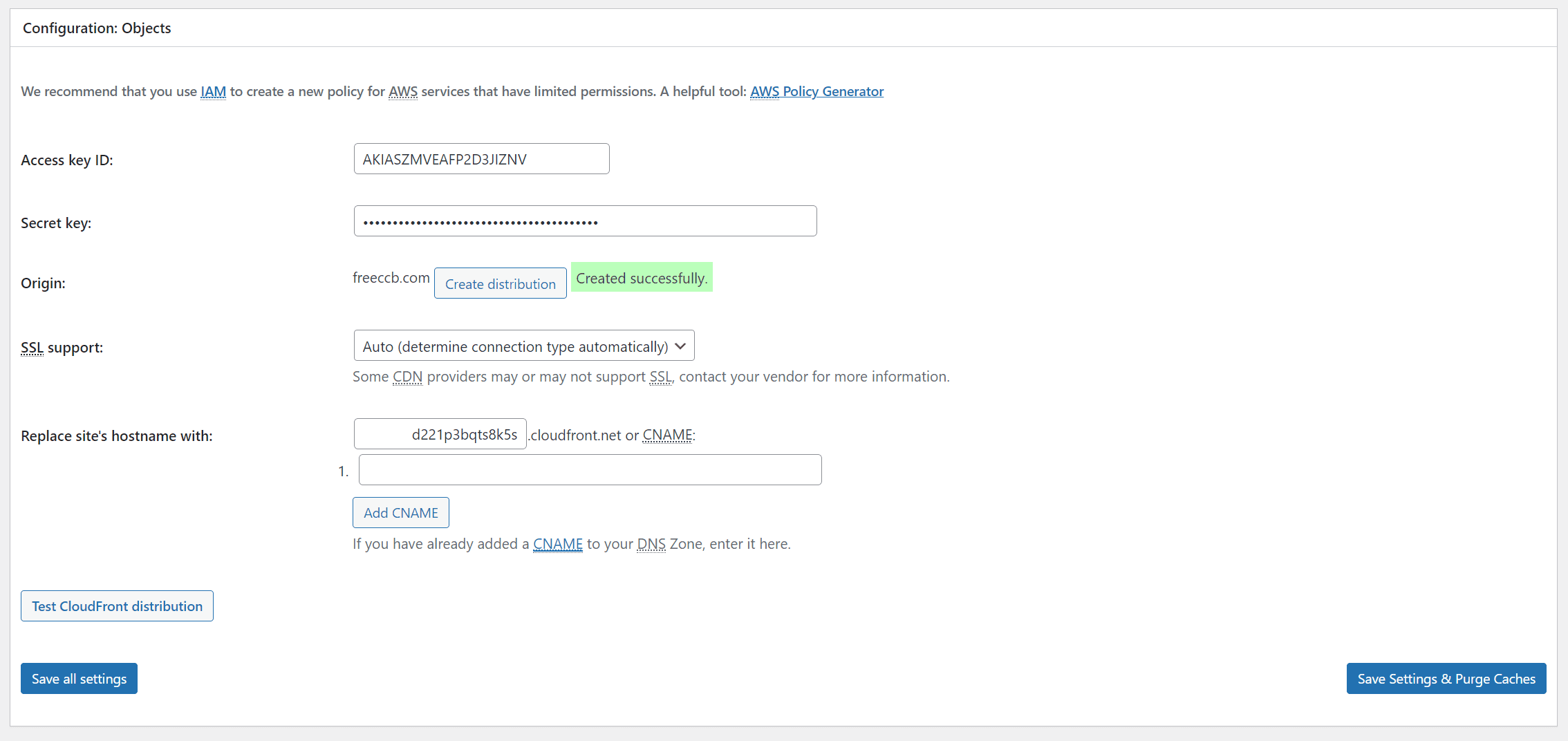Click the CDN abbreviation in the SSL note

[x=407, y=377]
